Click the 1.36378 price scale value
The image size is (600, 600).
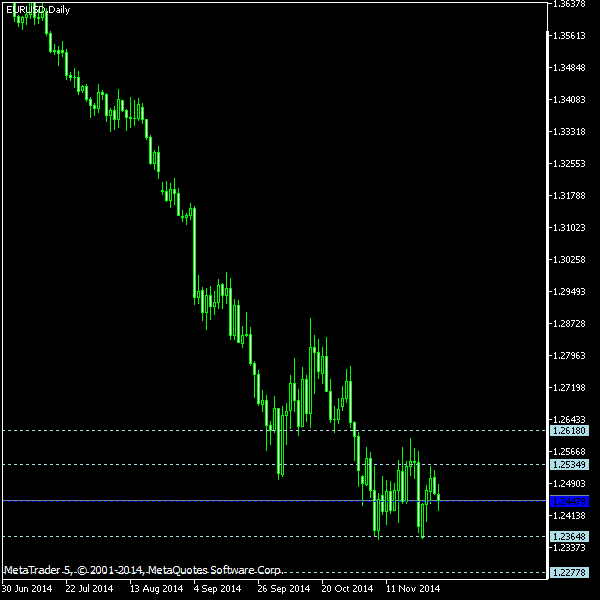pos(569,4)
